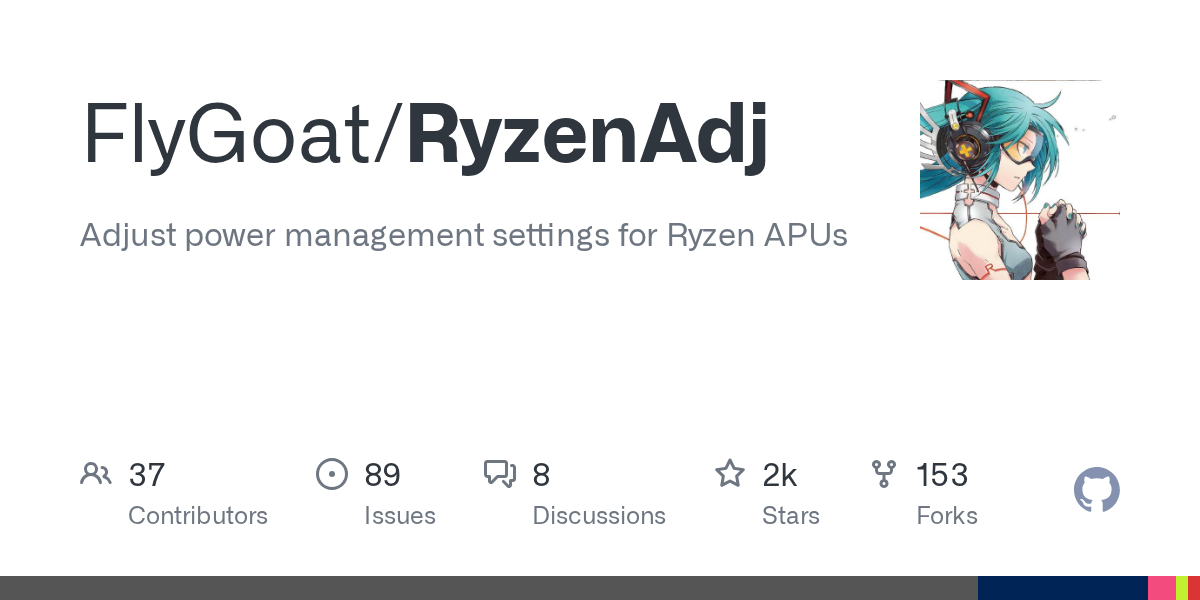This screenshot has height=600, width=1200.
Task: Click the 2k stars count
Action: [780, 474]
